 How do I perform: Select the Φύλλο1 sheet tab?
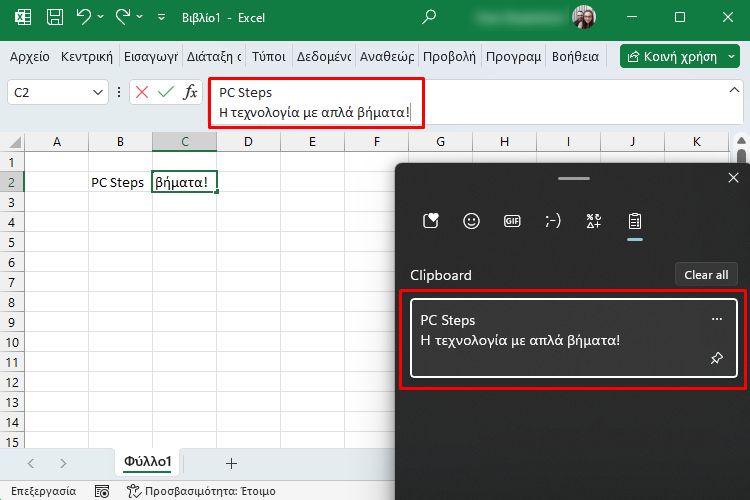(147, 462)
